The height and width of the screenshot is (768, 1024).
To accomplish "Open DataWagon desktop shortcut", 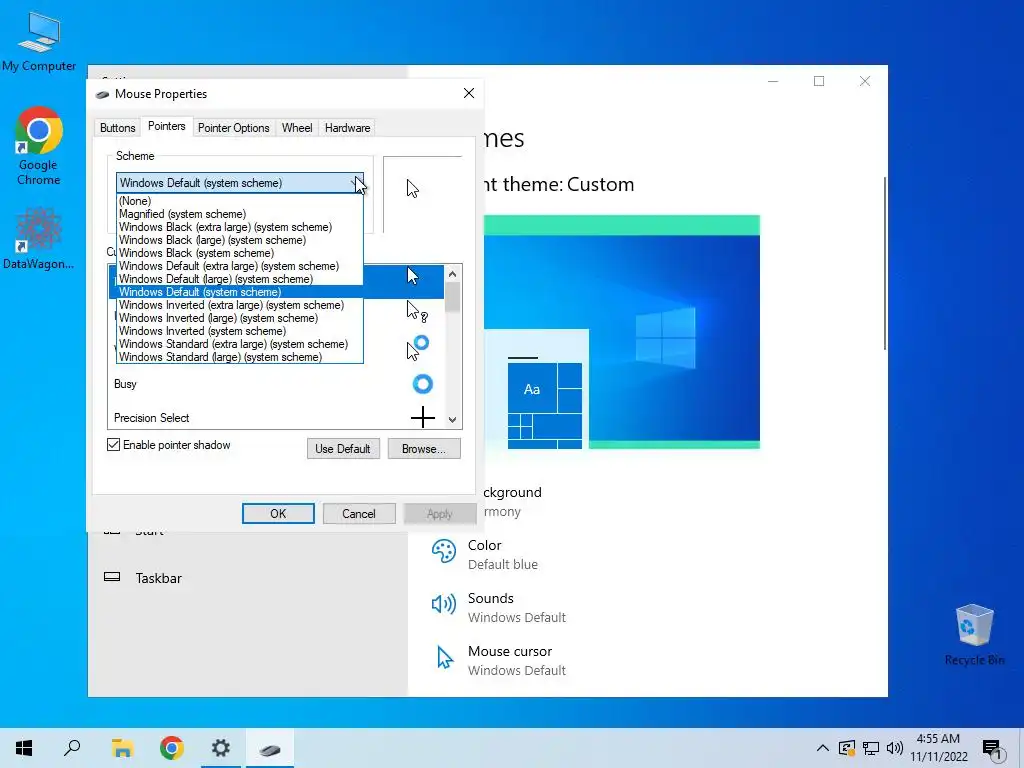I will (x=39, y=238).
